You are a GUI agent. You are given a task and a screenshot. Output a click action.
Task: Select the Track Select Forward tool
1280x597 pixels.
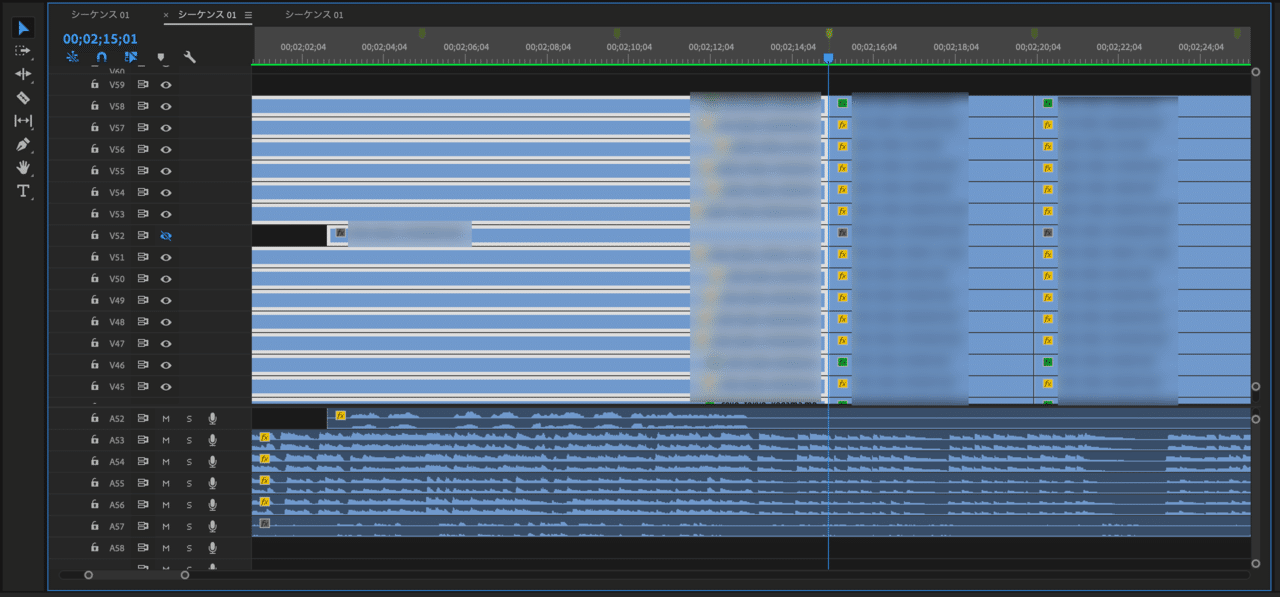pos(24,50)
